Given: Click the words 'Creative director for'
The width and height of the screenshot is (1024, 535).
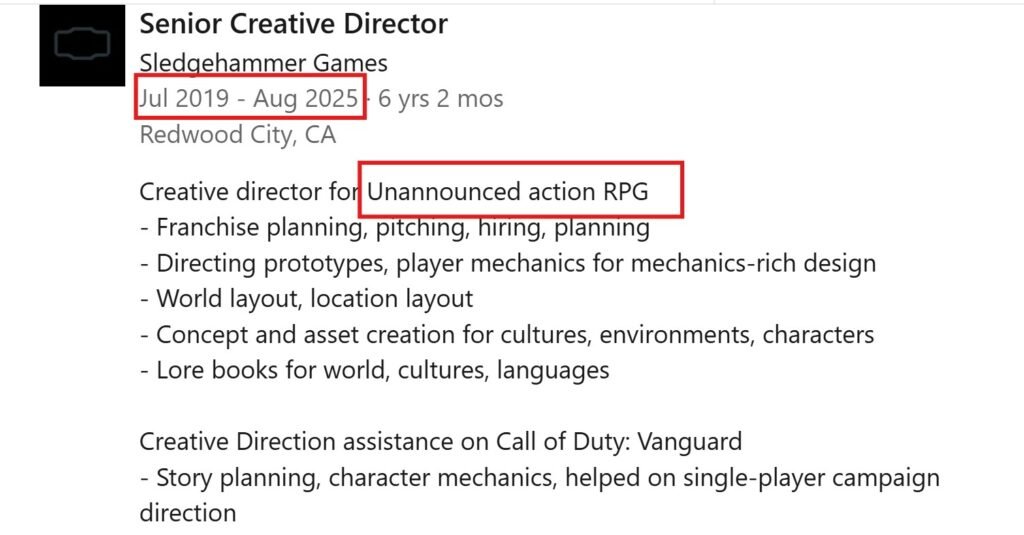Looking at the screenshot, I should pos(250,191).
